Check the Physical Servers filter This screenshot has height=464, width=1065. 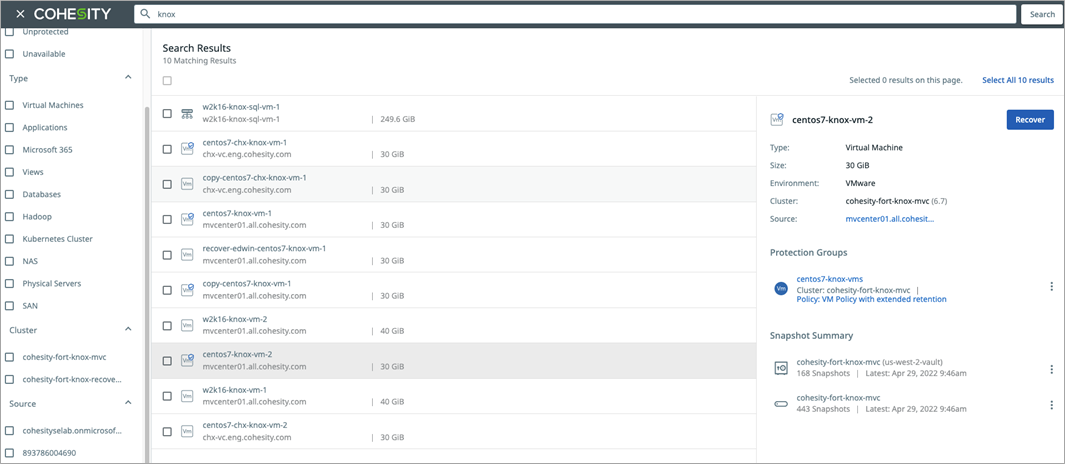pos(10,283)
